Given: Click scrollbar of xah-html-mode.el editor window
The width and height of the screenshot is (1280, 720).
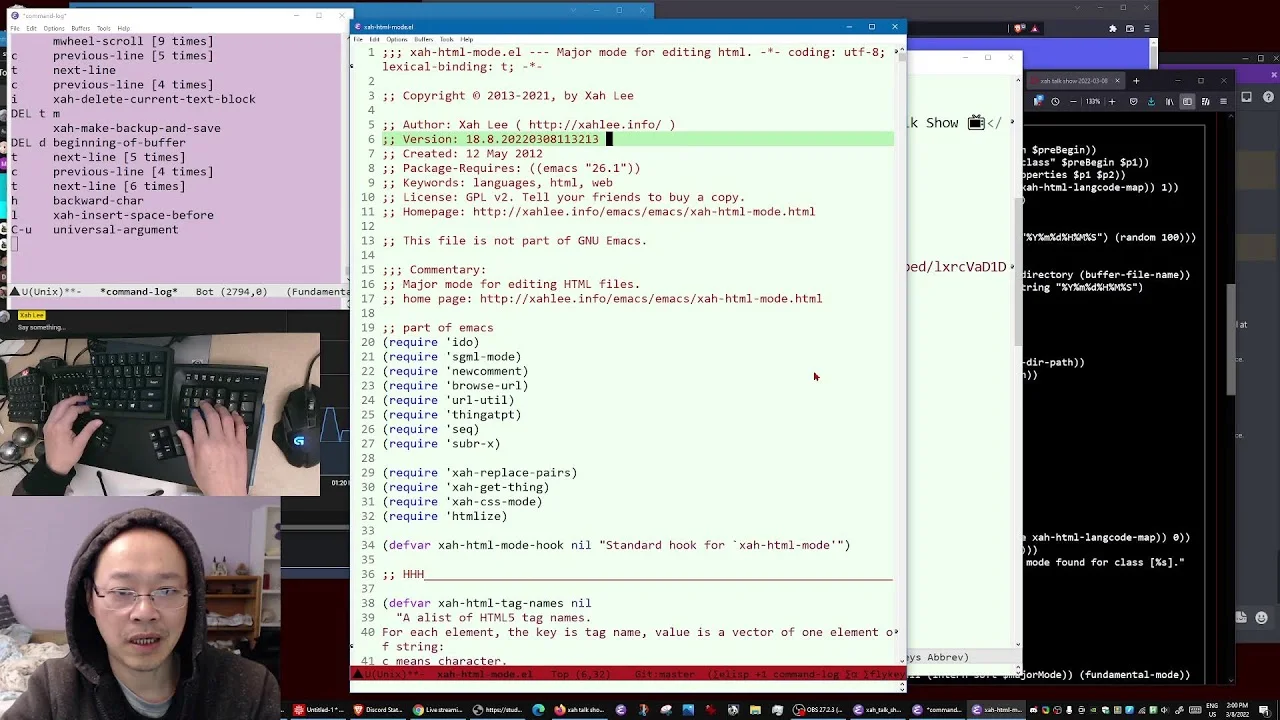Looking at the screenshot, I should (902, 350).
